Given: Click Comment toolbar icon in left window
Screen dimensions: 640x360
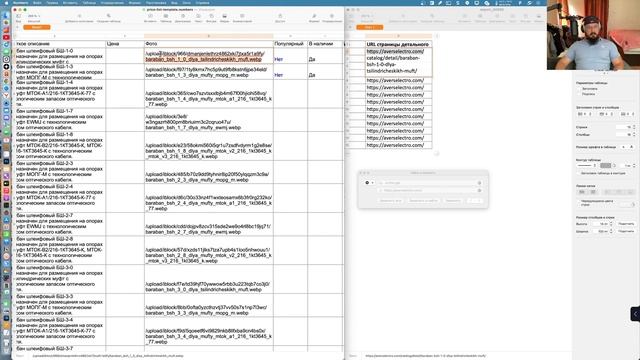Looking at the screenshot, I should click(242, 17).
